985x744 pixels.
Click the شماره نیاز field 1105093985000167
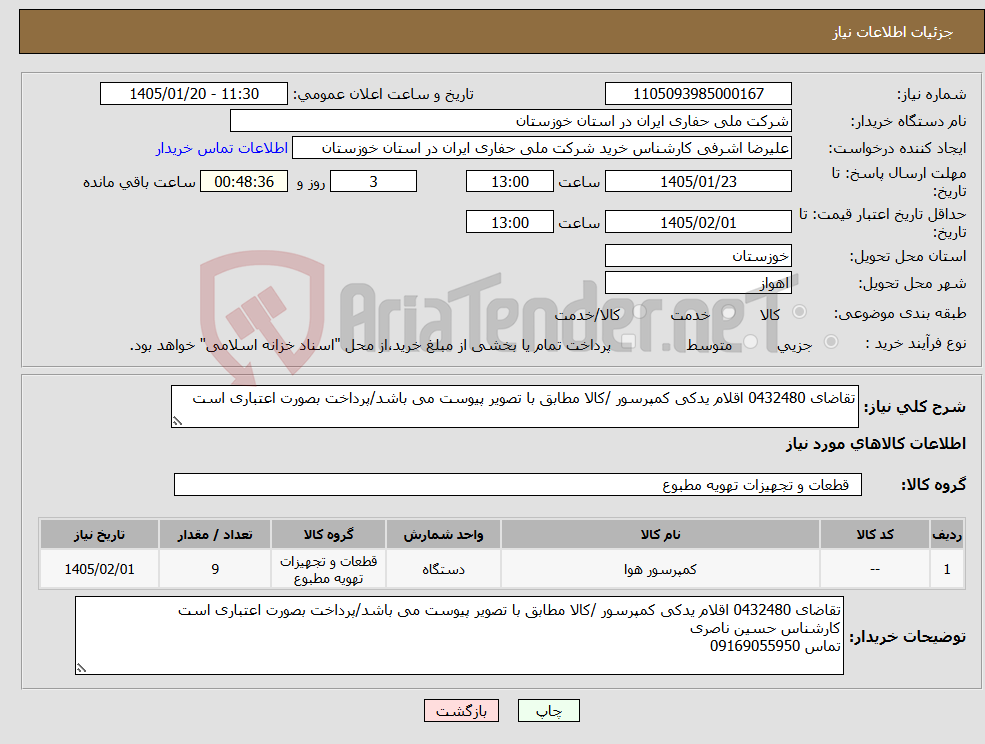tap(698, 94)
